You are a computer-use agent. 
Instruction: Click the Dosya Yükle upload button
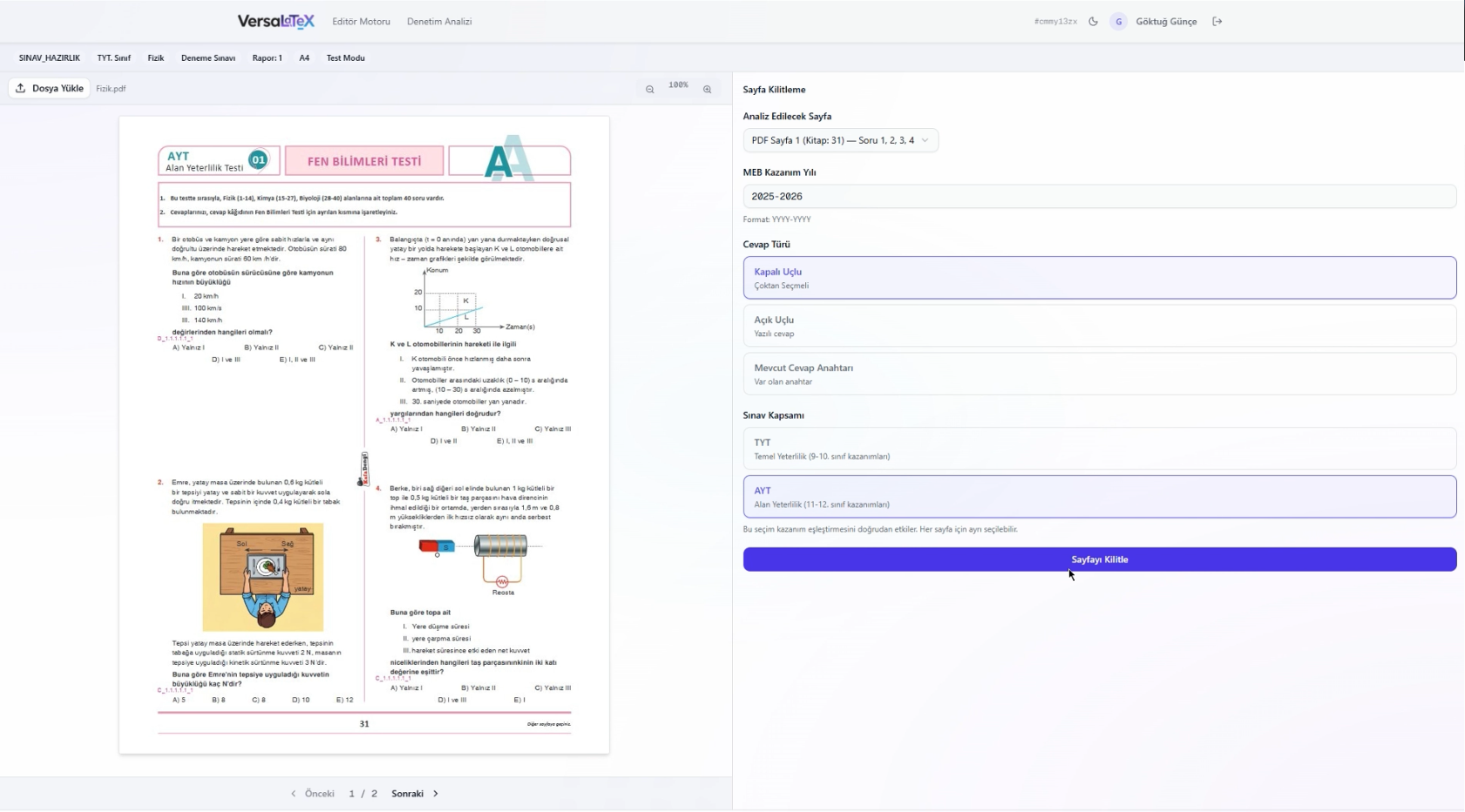pos(50,88)
